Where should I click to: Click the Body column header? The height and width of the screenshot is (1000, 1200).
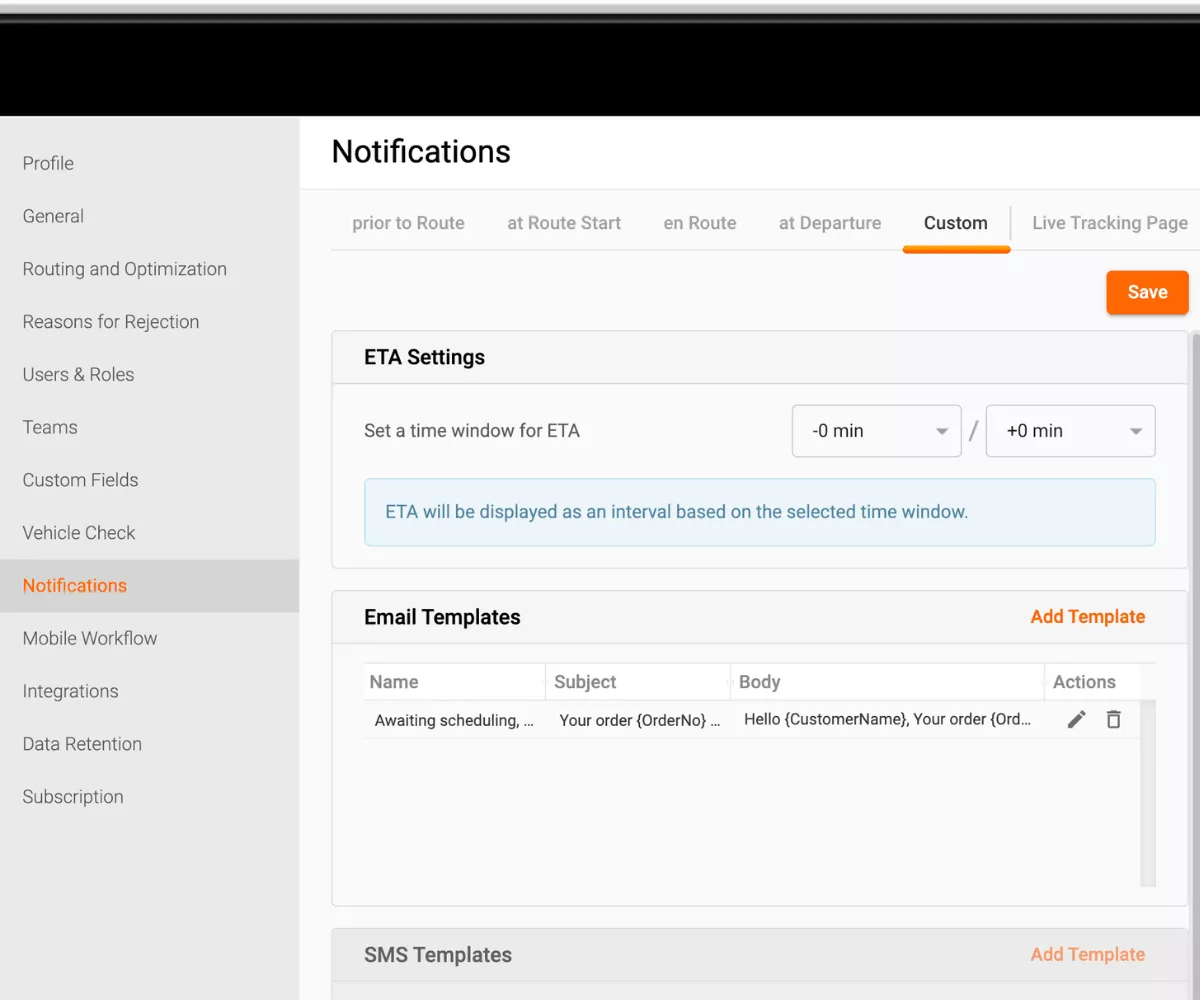click(x=888, y=682)
